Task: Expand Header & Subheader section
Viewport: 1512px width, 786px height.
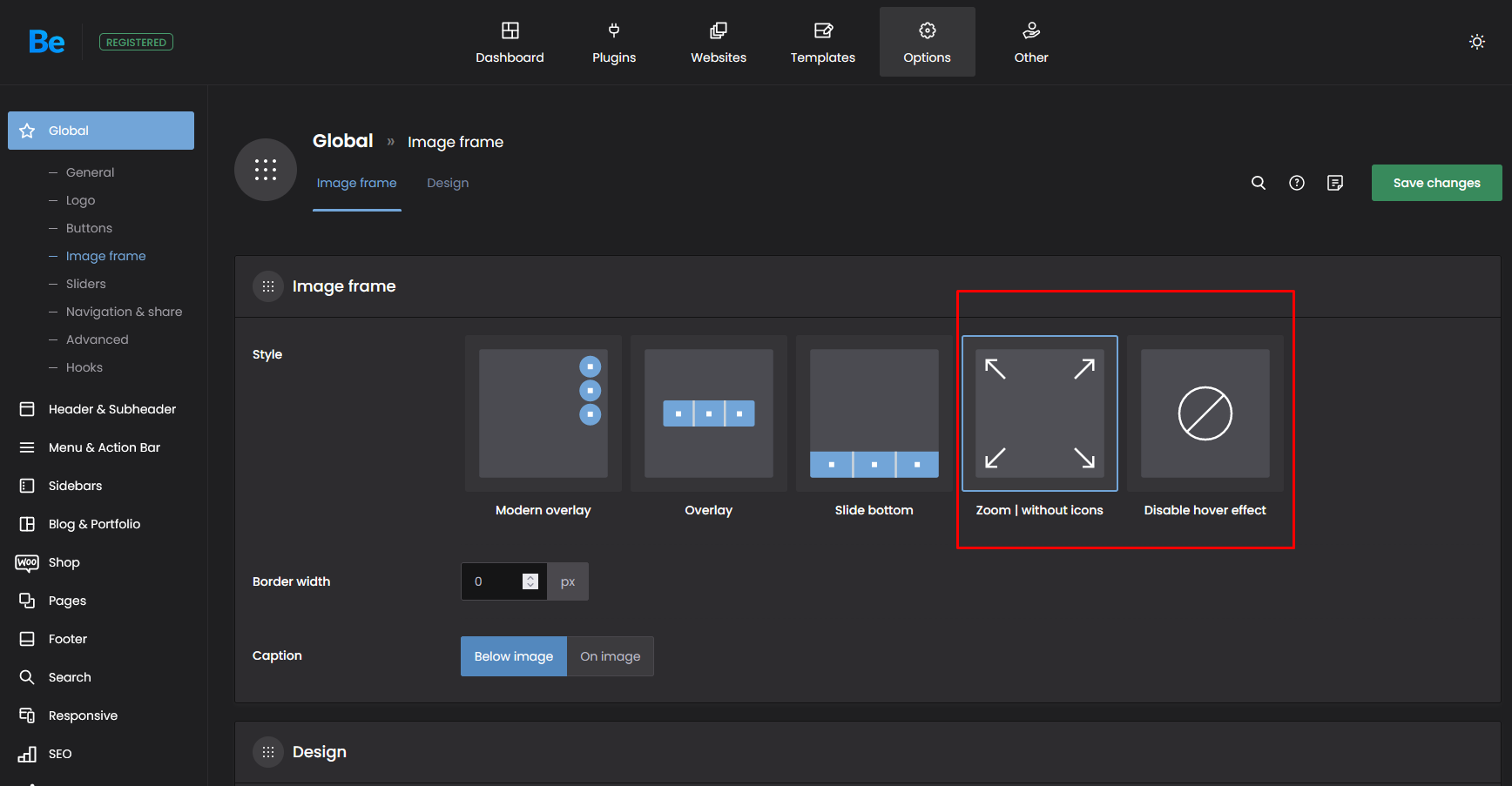Action: coord(101,409)
